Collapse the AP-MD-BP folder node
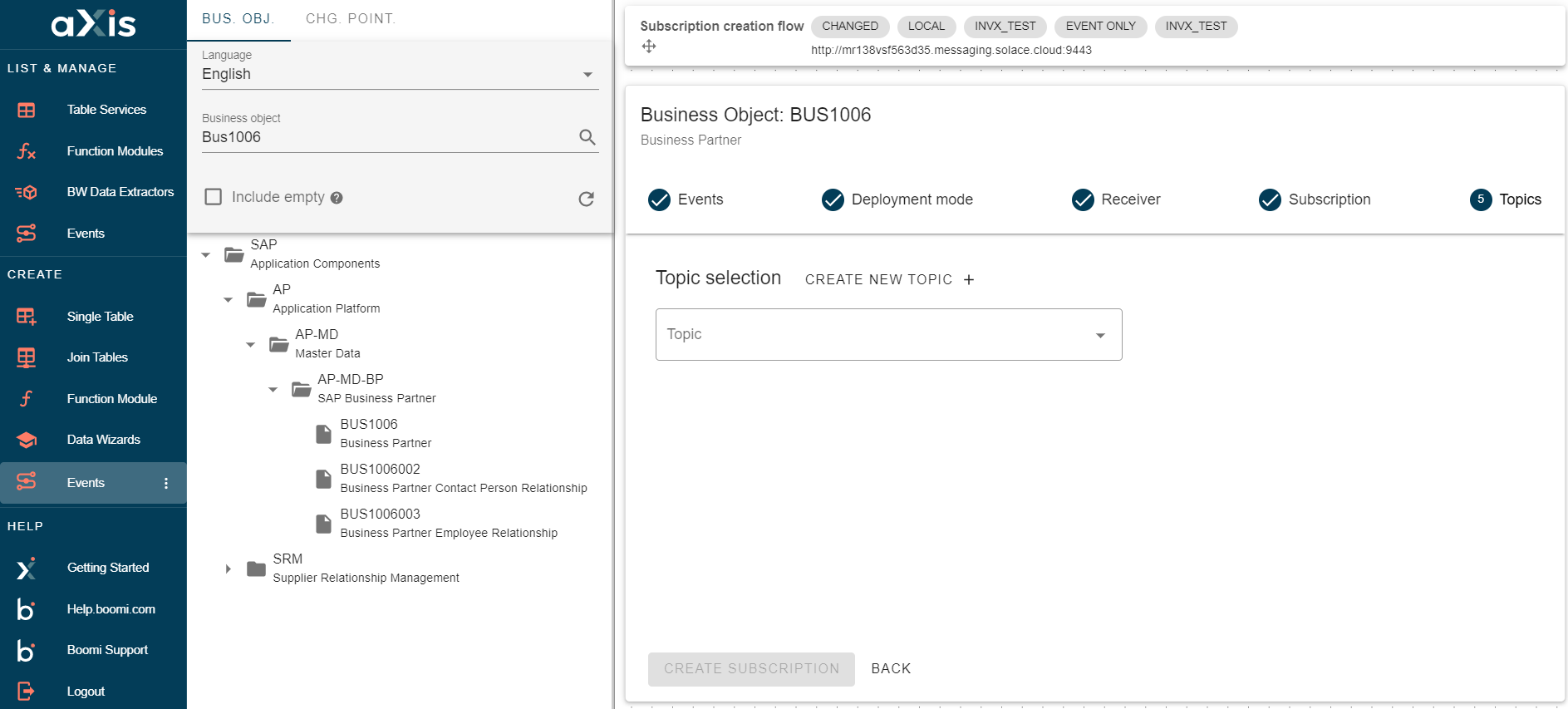This screenshot has width=1568, height=709. [273, 389]
